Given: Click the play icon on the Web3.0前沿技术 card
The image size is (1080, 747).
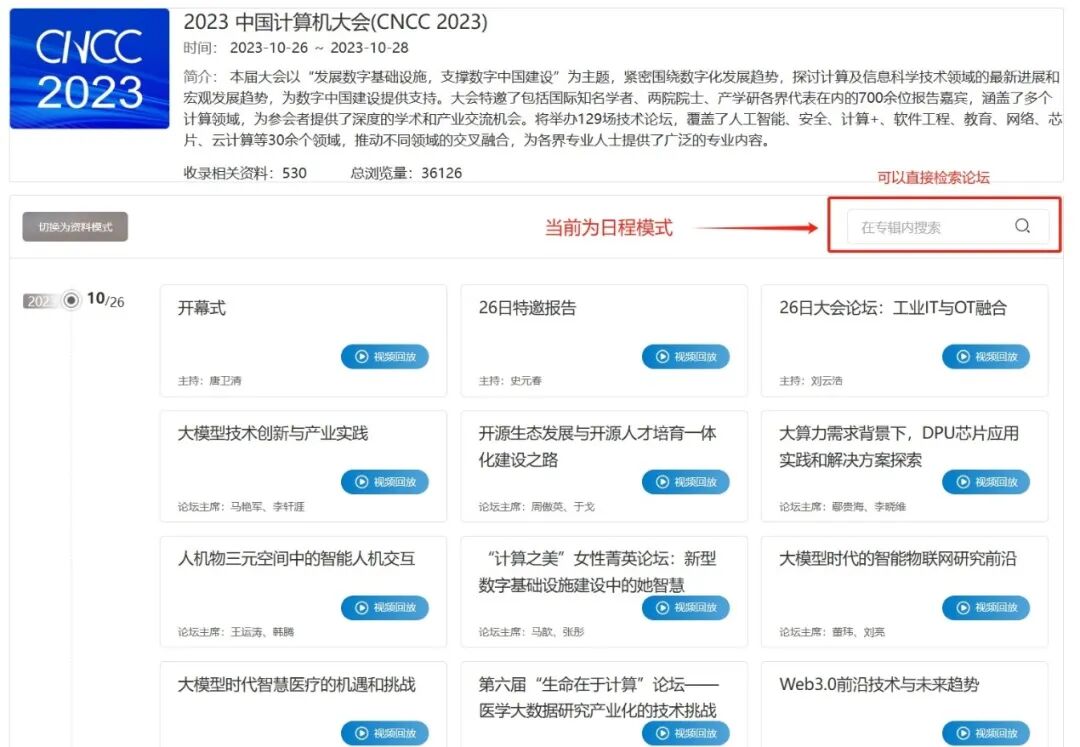Looking at the screenshot, I should click(x=962, y=733).
